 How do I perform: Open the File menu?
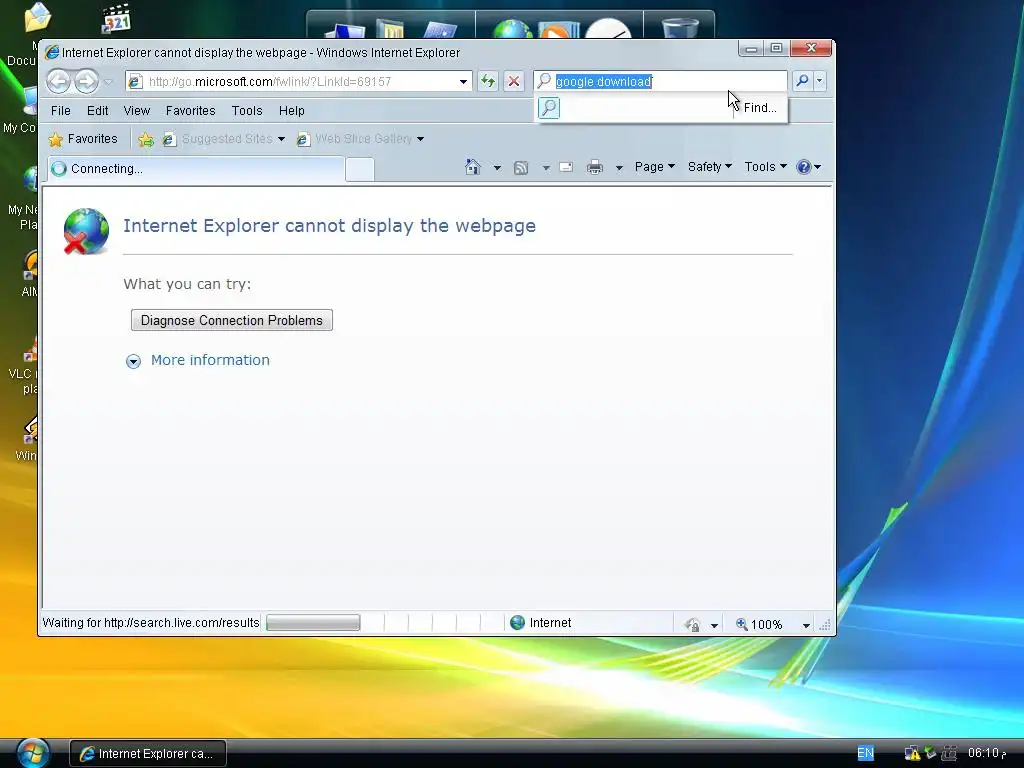click(61, 110)
